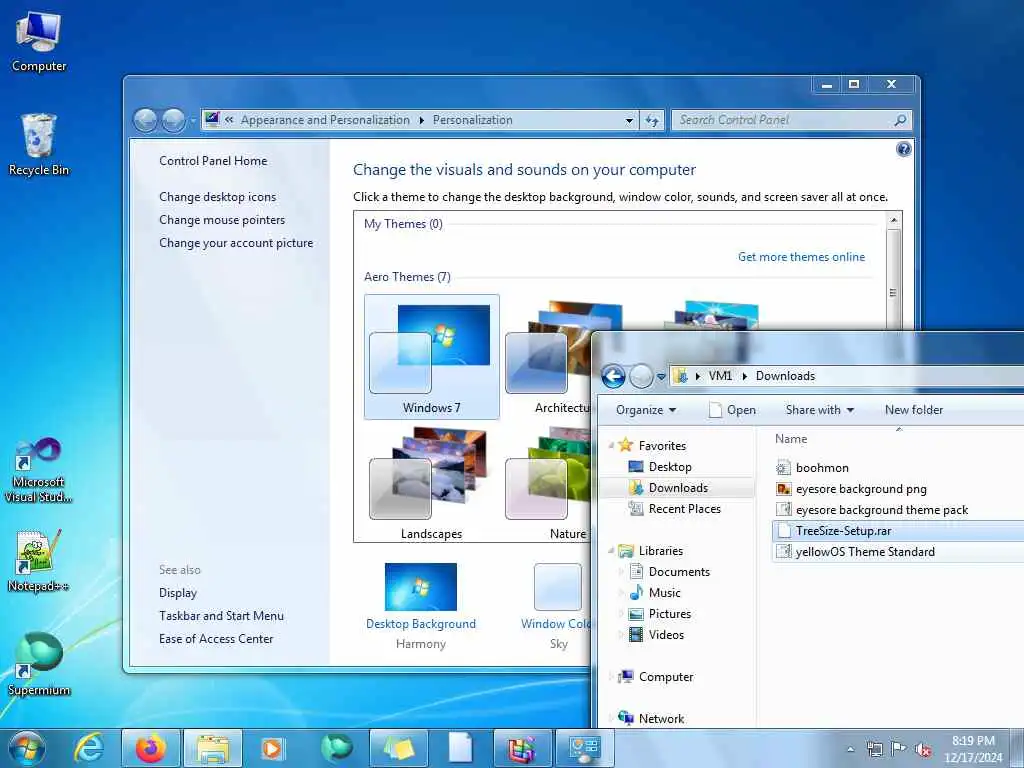Select the Notepad++ desktop shortcut

pos(39,560)
